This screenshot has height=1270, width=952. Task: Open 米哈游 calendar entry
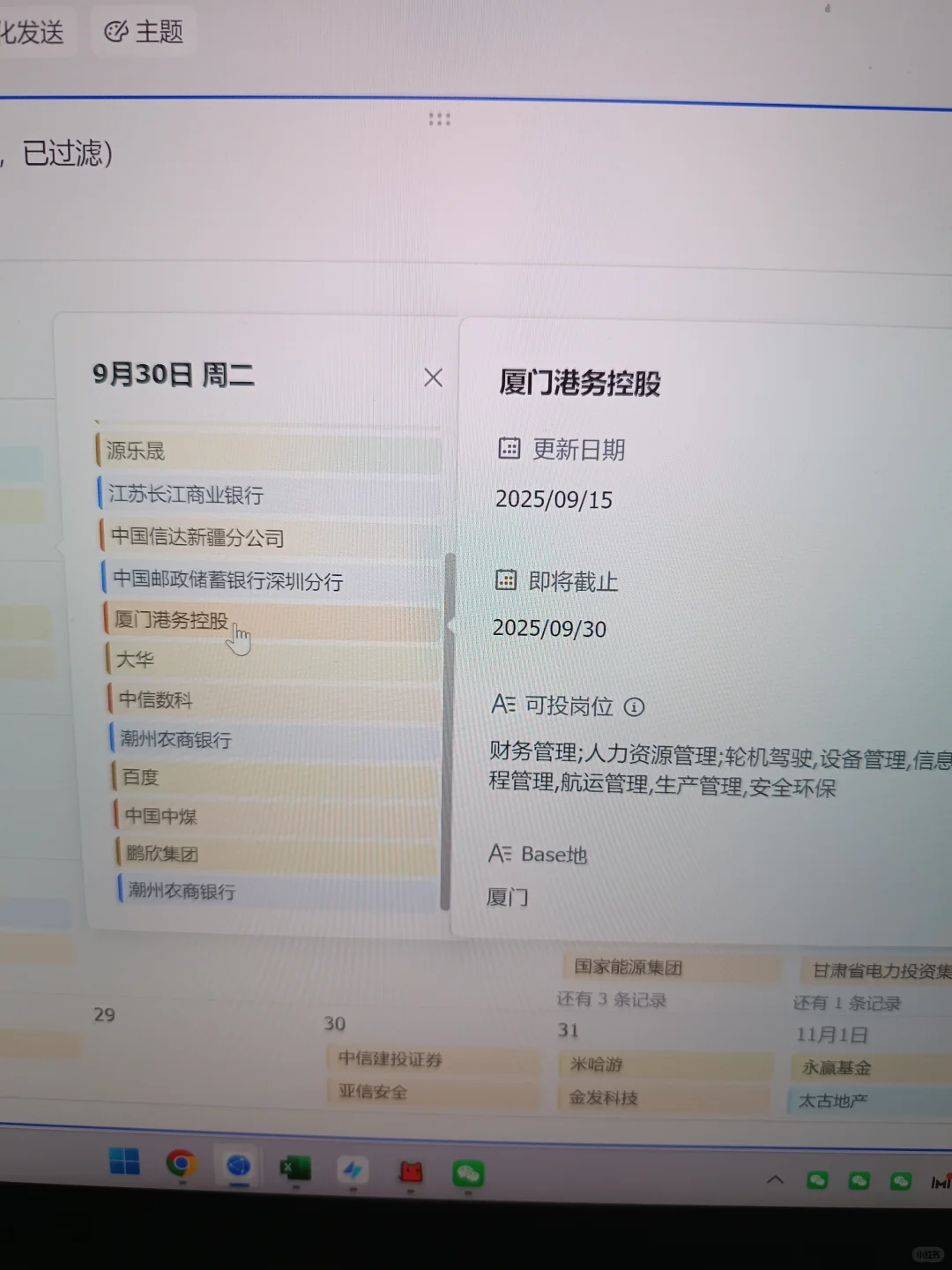[666, 1065]
